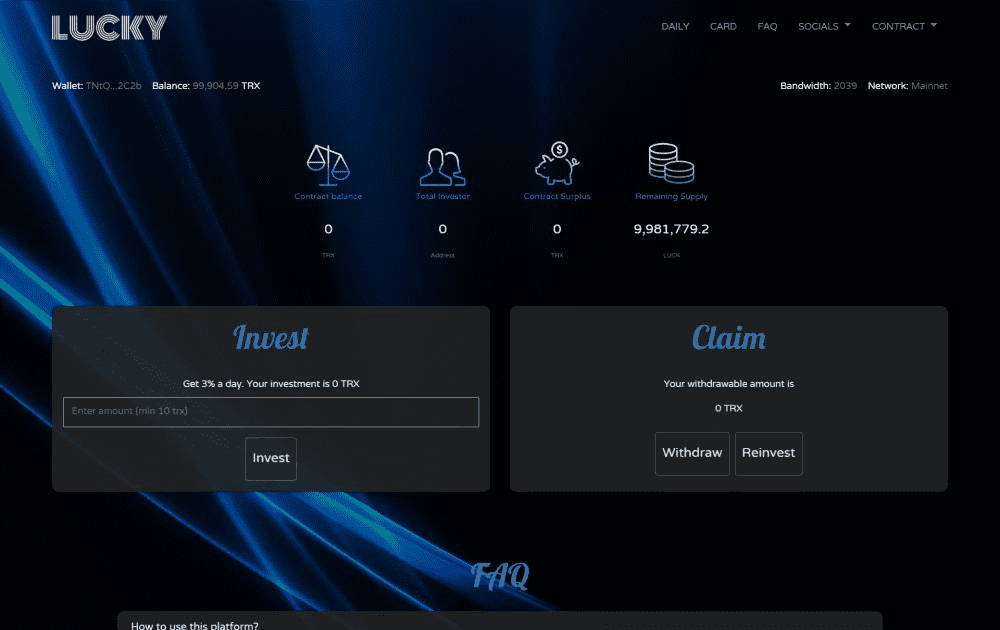
Task: Click the Network Mainnet label
Action: click(931, 85)
